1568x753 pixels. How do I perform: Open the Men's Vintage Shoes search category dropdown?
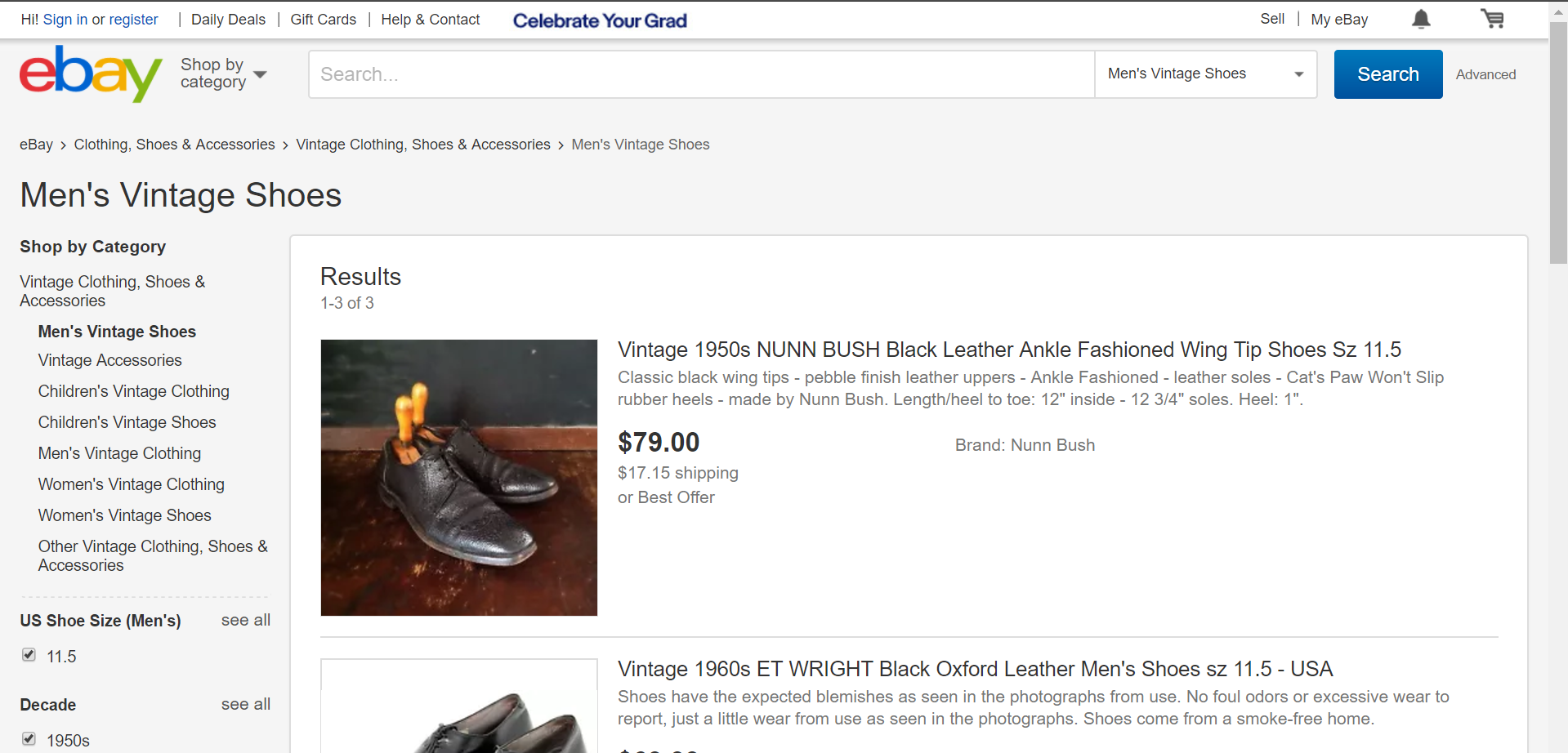[1205, 74]
